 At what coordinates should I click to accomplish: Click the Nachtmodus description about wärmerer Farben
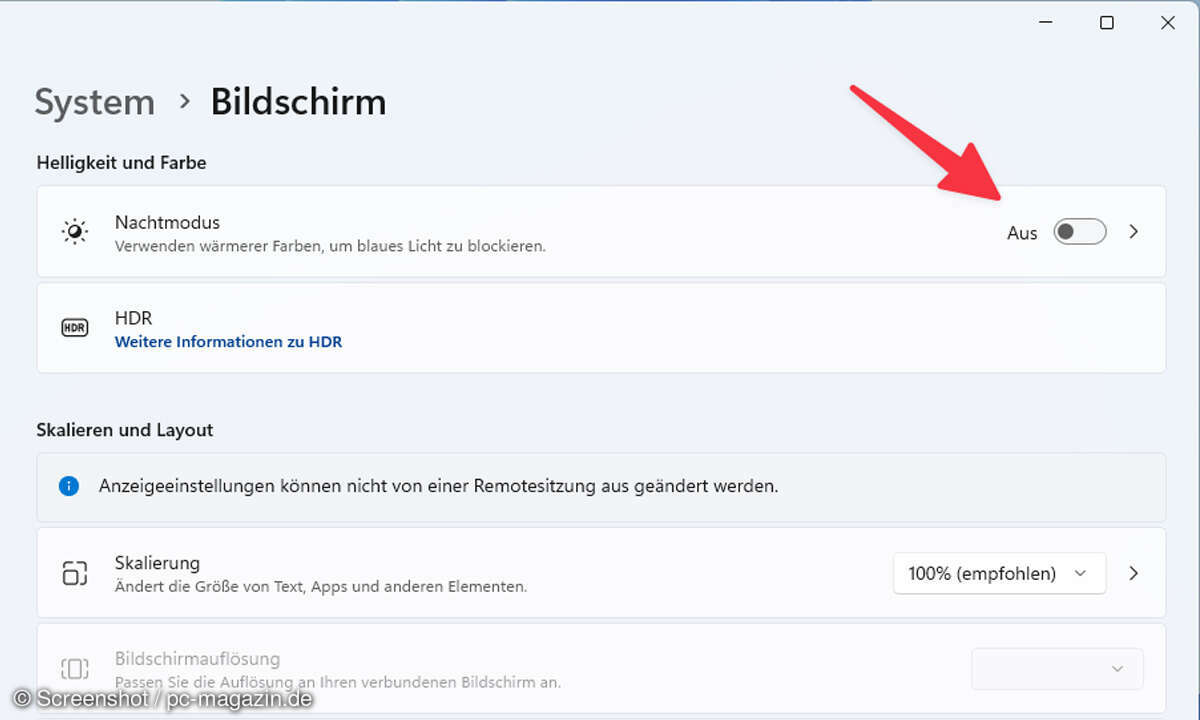pyautogui.click(x=330, y=246)
